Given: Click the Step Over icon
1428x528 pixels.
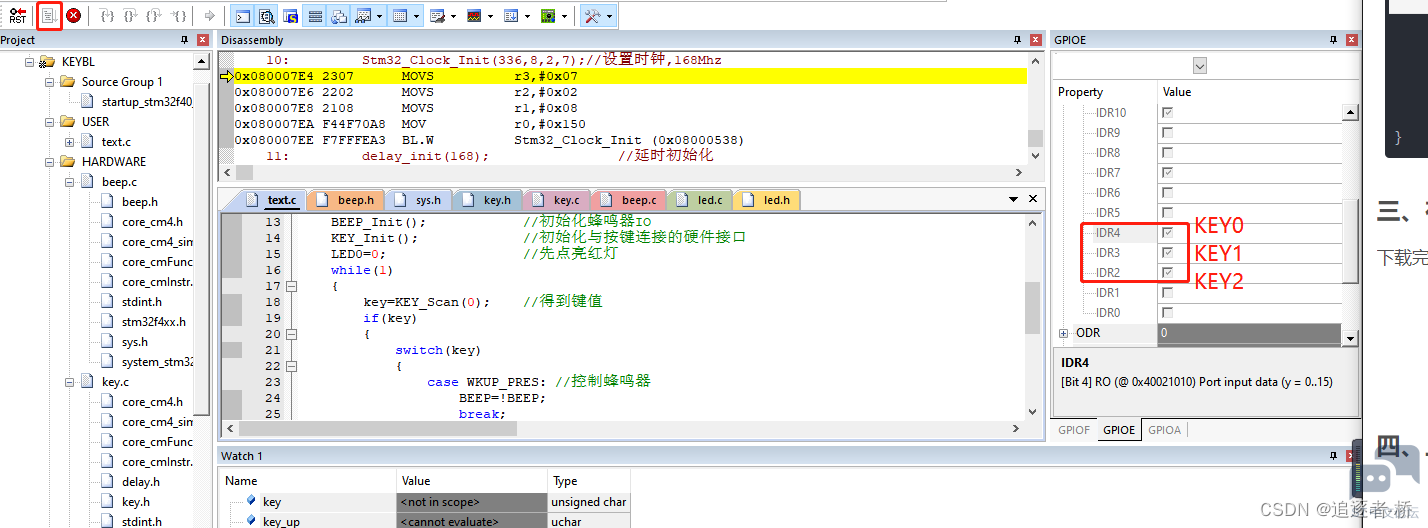Looking at the screenshot, I should (130, 16).
